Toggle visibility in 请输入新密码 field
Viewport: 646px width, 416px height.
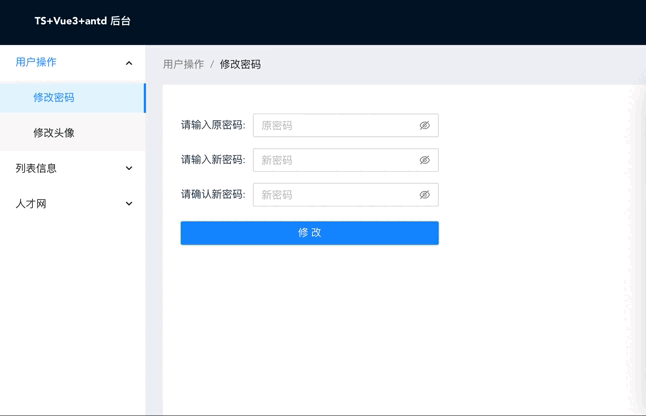point(424,160)
